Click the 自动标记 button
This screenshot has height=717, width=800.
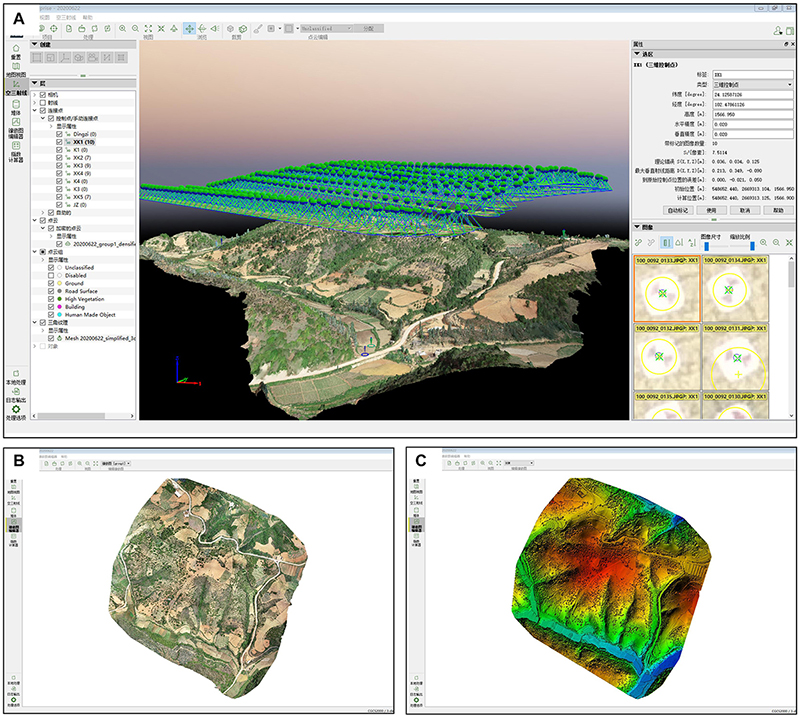point(678,210)
